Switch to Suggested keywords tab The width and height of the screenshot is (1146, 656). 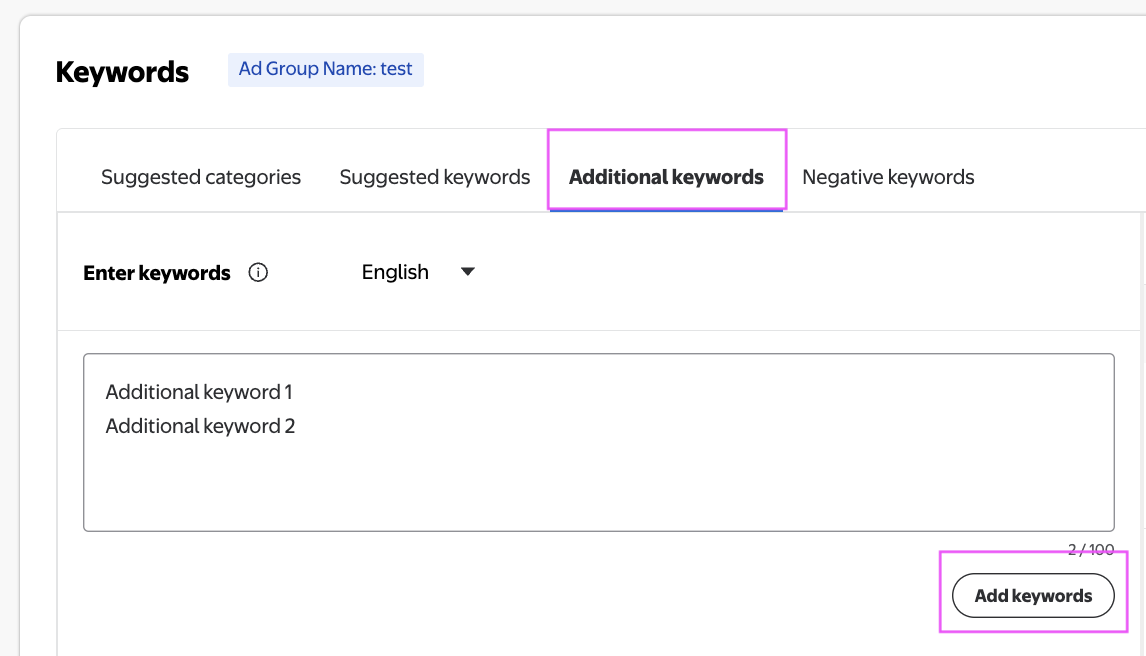[x=435, y=177]
